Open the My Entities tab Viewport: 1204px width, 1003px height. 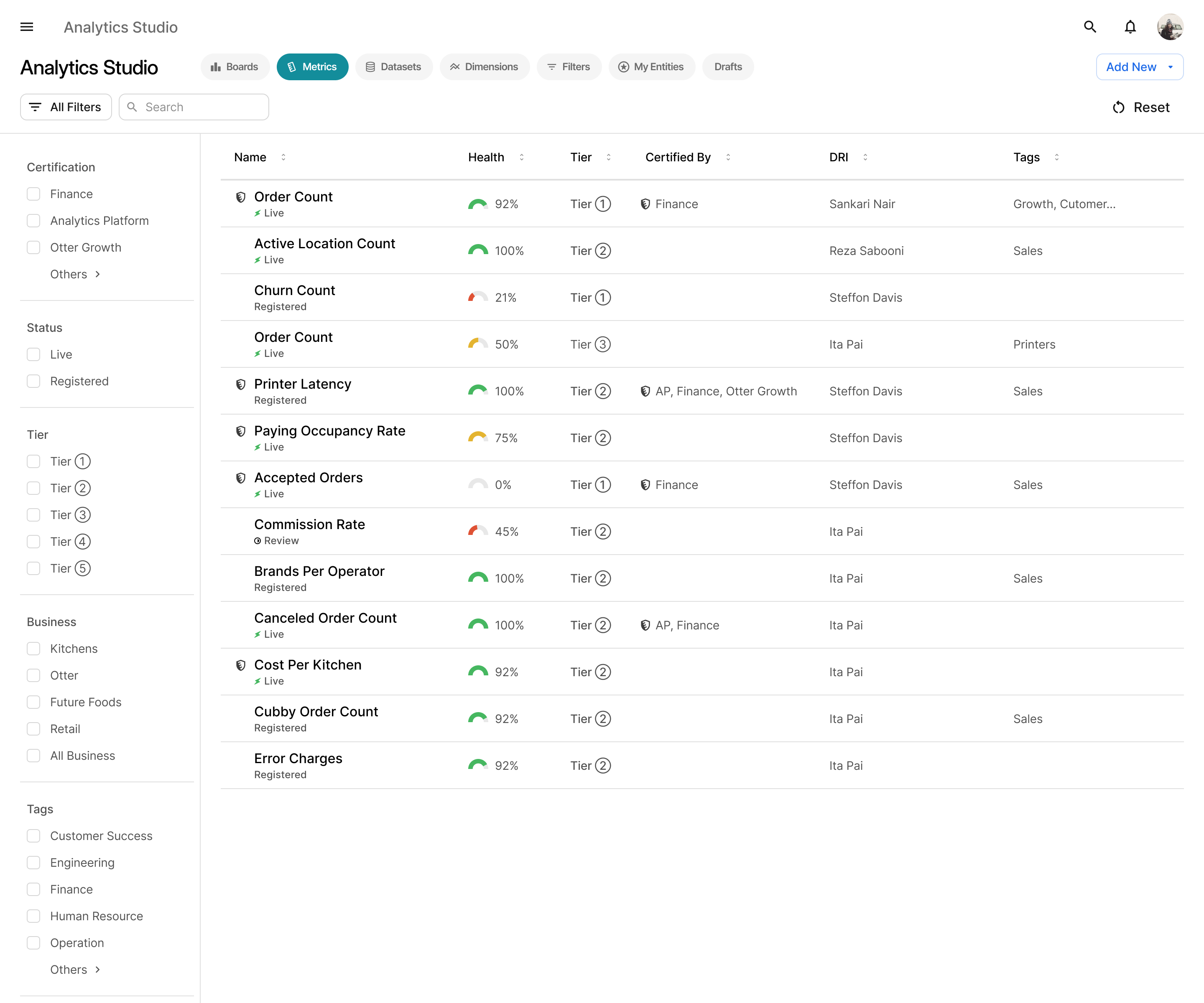pyautogui.click(x=651, y=67)
